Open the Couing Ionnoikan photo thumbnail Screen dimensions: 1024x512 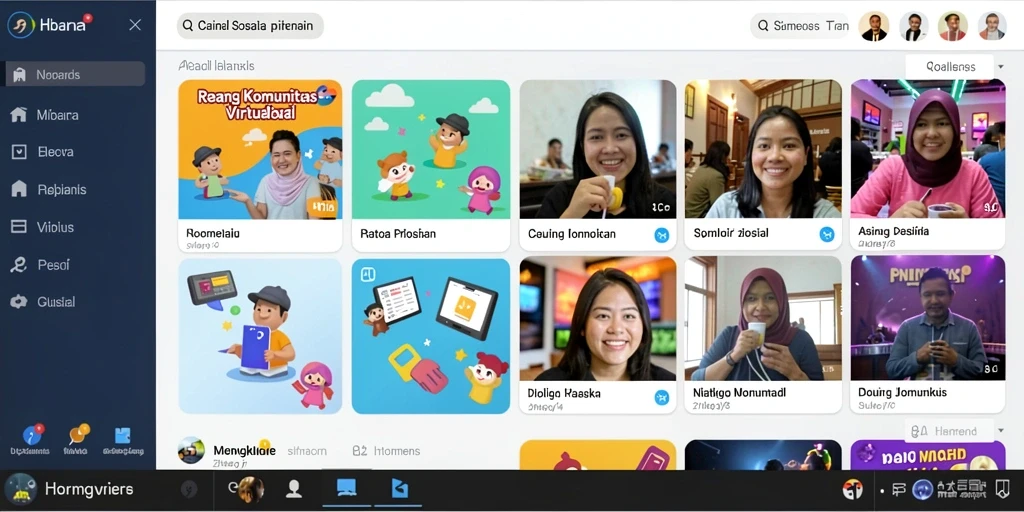pos(598,149)
